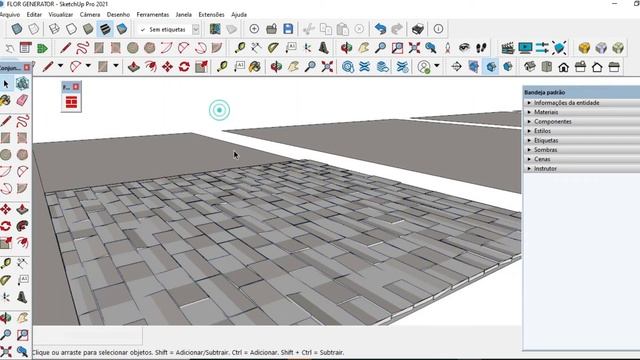Click the user account avatar icon
The width and height of the screenshot is (640, 360).
pos(424,67)
